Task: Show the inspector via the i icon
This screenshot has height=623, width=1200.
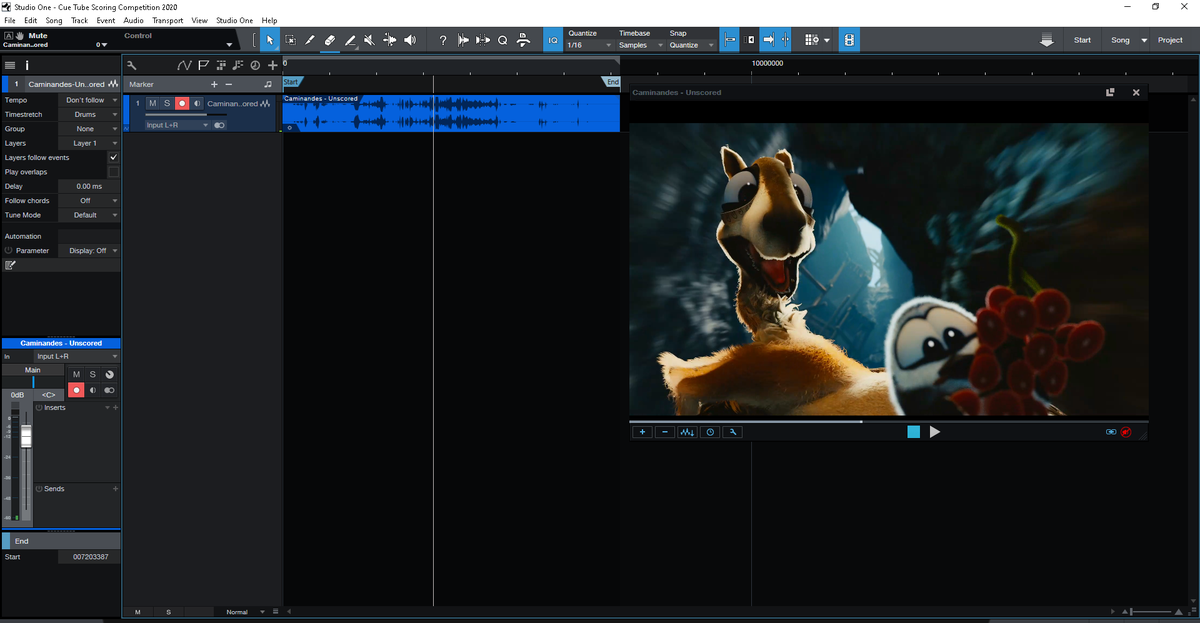Action: (27, 65)
